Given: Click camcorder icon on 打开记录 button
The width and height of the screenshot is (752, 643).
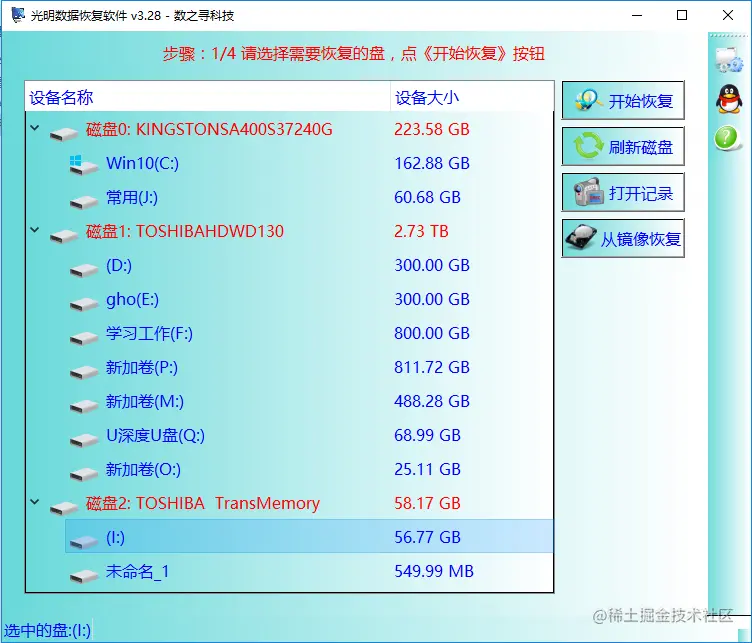Looking at the screenshot, I should click(x=588, y=192).
